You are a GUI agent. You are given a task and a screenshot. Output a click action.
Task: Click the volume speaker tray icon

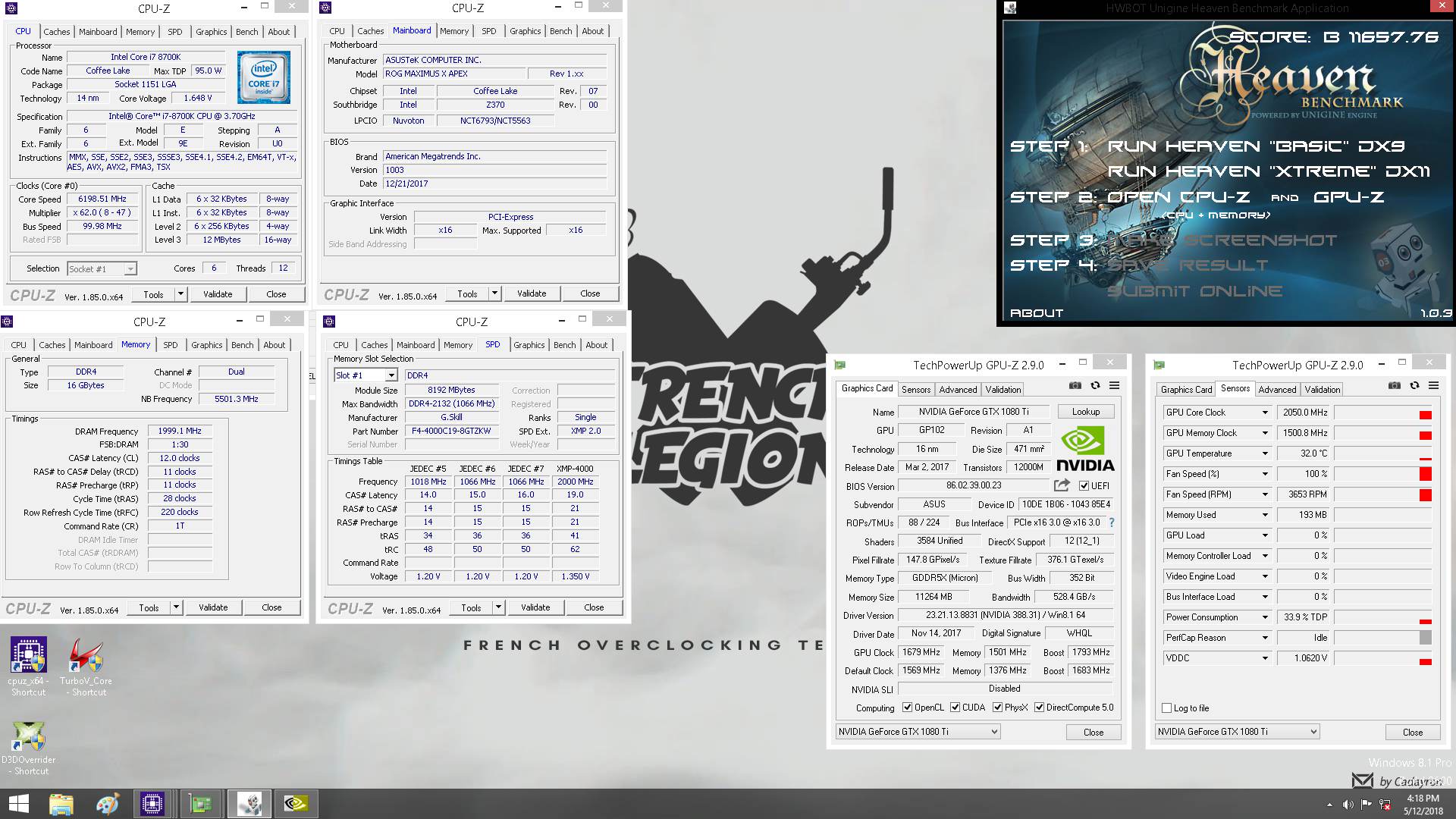[x=1348, y=805]
